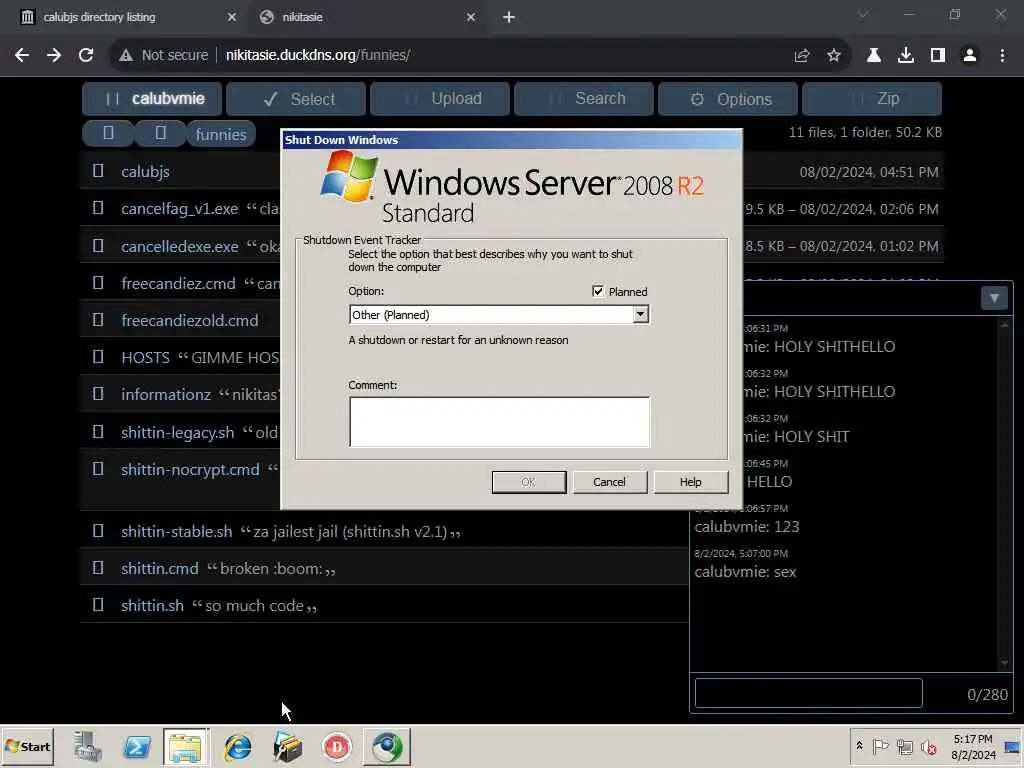Click the Not secure warning icon

click(126, 56)
